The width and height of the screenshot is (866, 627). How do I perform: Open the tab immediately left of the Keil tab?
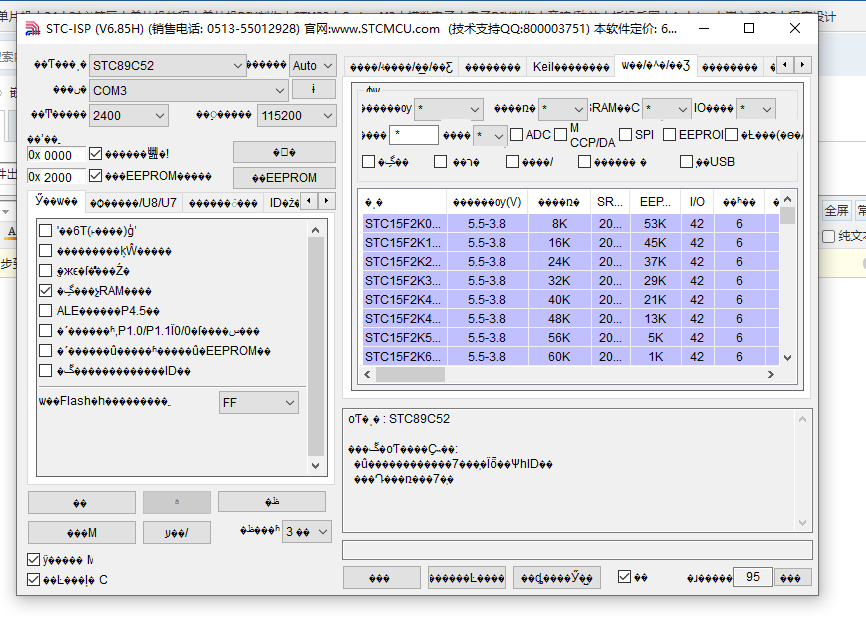tap(493, 67)
